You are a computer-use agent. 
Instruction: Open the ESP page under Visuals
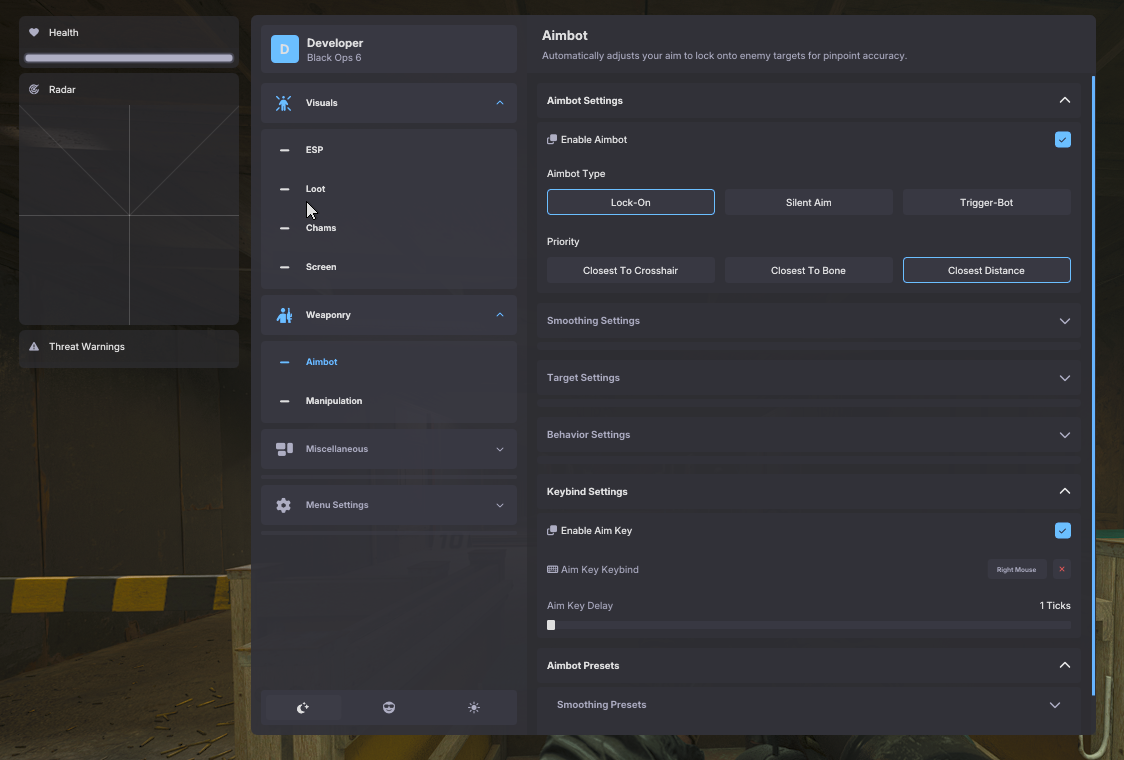click(315, 150)
